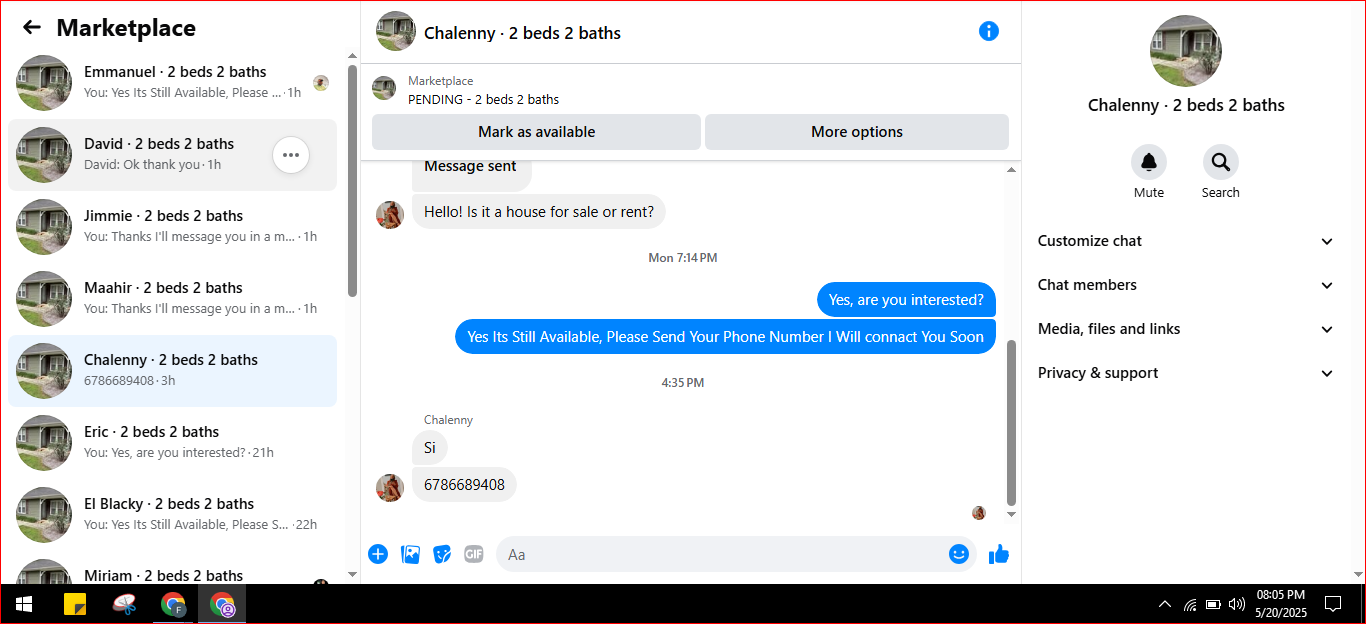Attach a photo using the image icon
Image resolution: width=1366 pixels, height=624 pixels.
tap(410, 554)
